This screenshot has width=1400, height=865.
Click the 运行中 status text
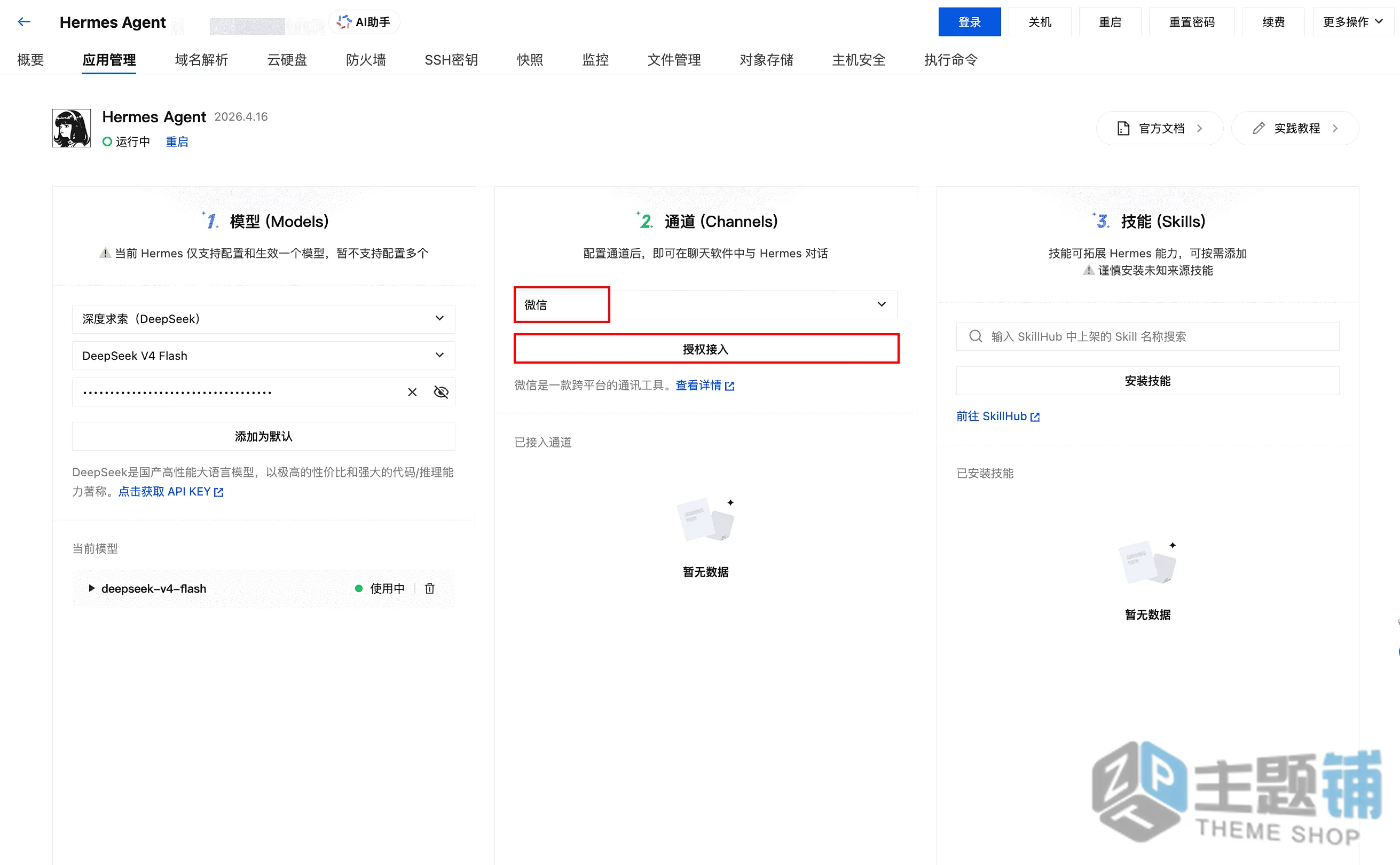(132, 141)
